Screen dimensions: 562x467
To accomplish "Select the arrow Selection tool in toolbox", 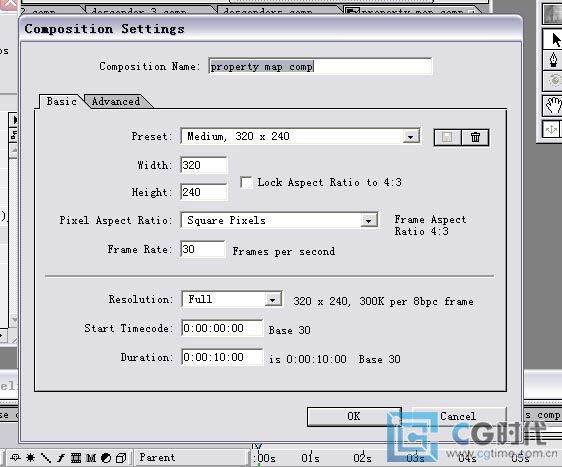I will pos(554,39).
